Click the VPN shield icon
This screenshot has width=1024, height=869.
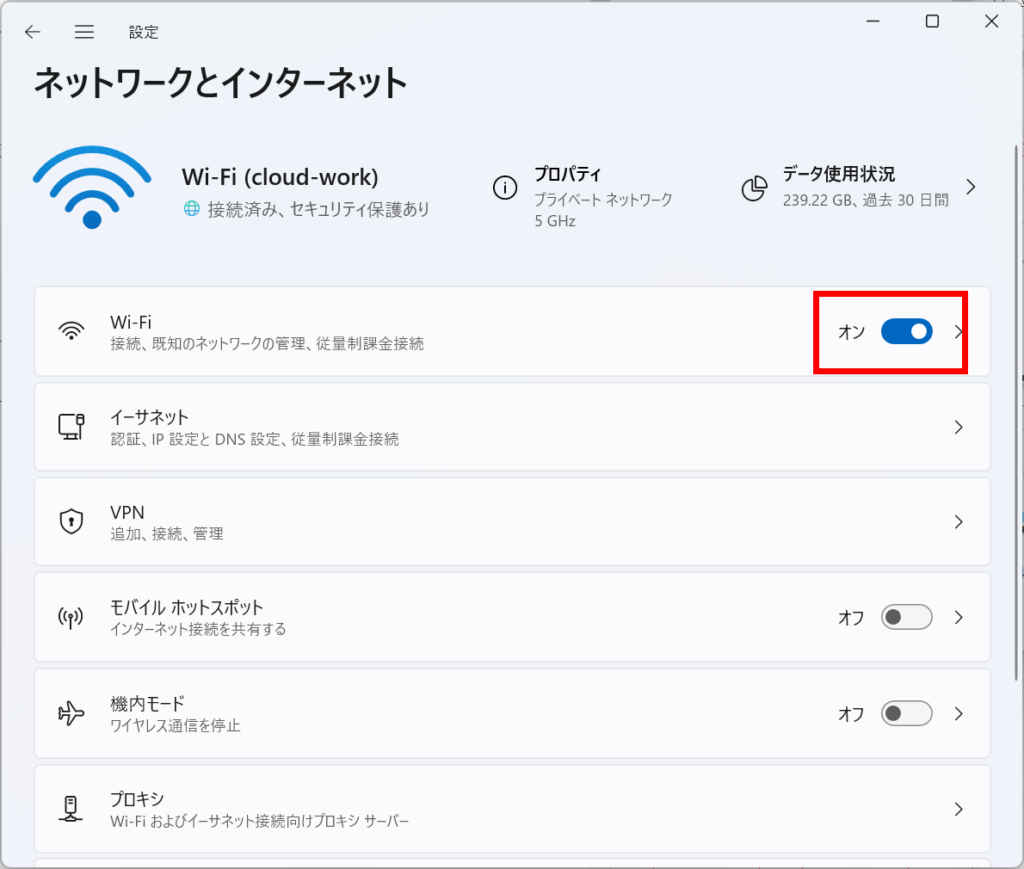(x=71, y=522)
